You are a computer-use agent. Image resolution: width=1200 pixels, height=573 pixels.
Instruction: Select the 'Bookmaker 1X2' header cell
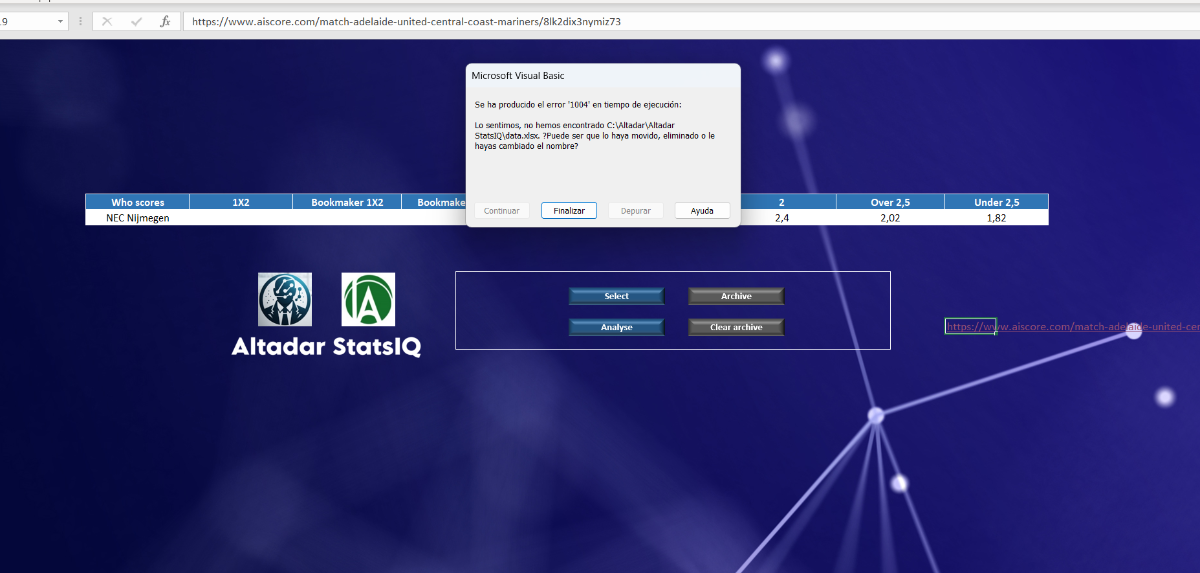(347, 202)
